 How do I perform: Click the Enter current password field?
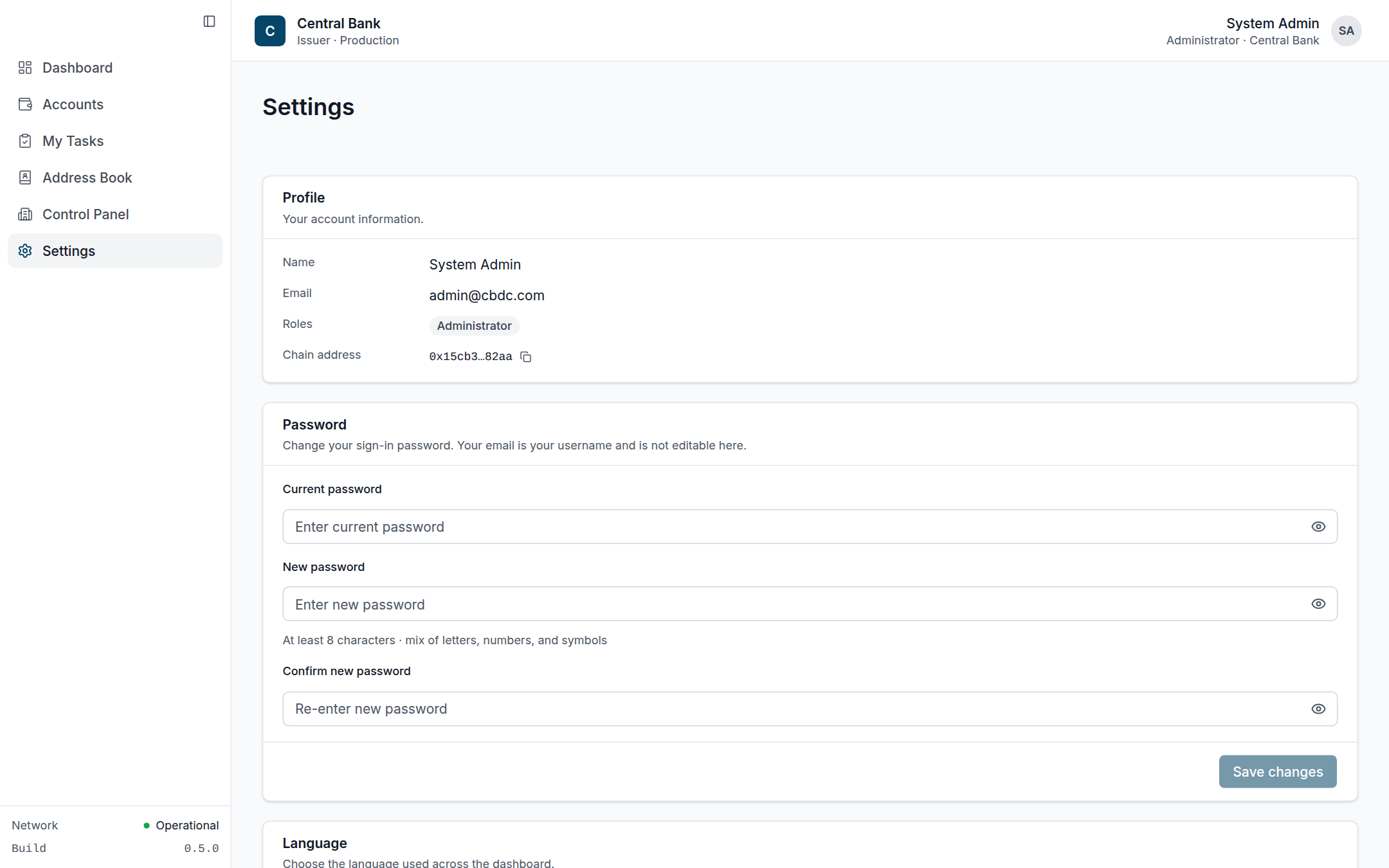[x=810, y=527]
